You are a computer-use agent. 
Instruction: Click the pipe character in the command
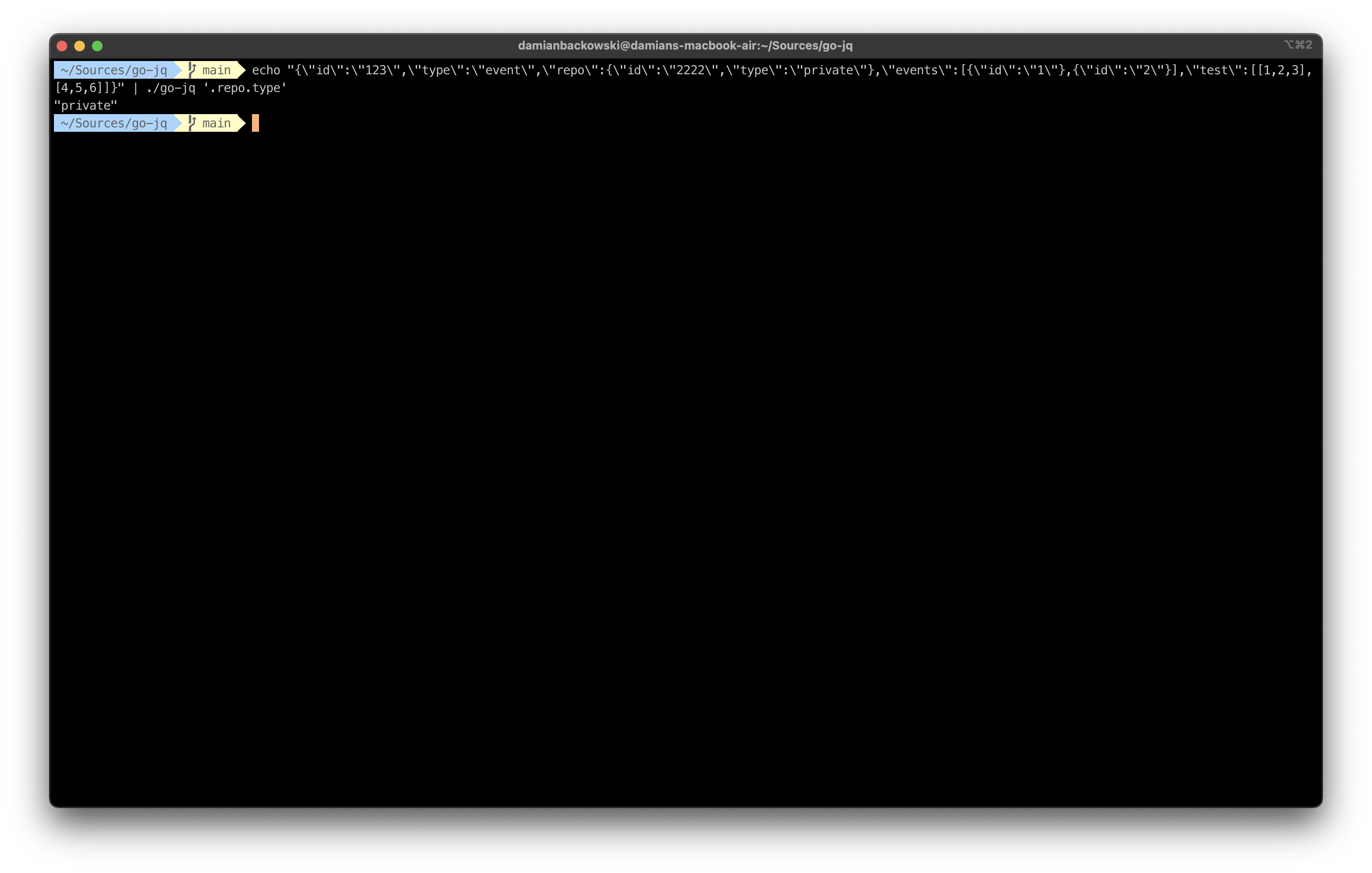click(135, 88)
